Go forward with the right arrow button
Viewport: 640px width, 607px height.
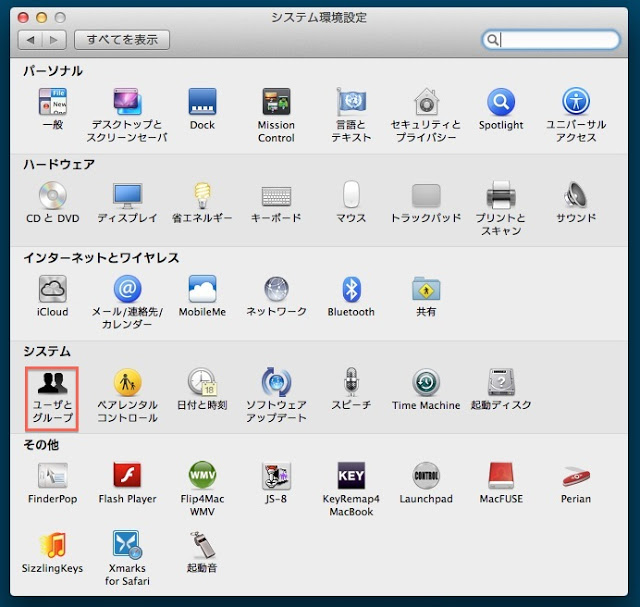54,40
